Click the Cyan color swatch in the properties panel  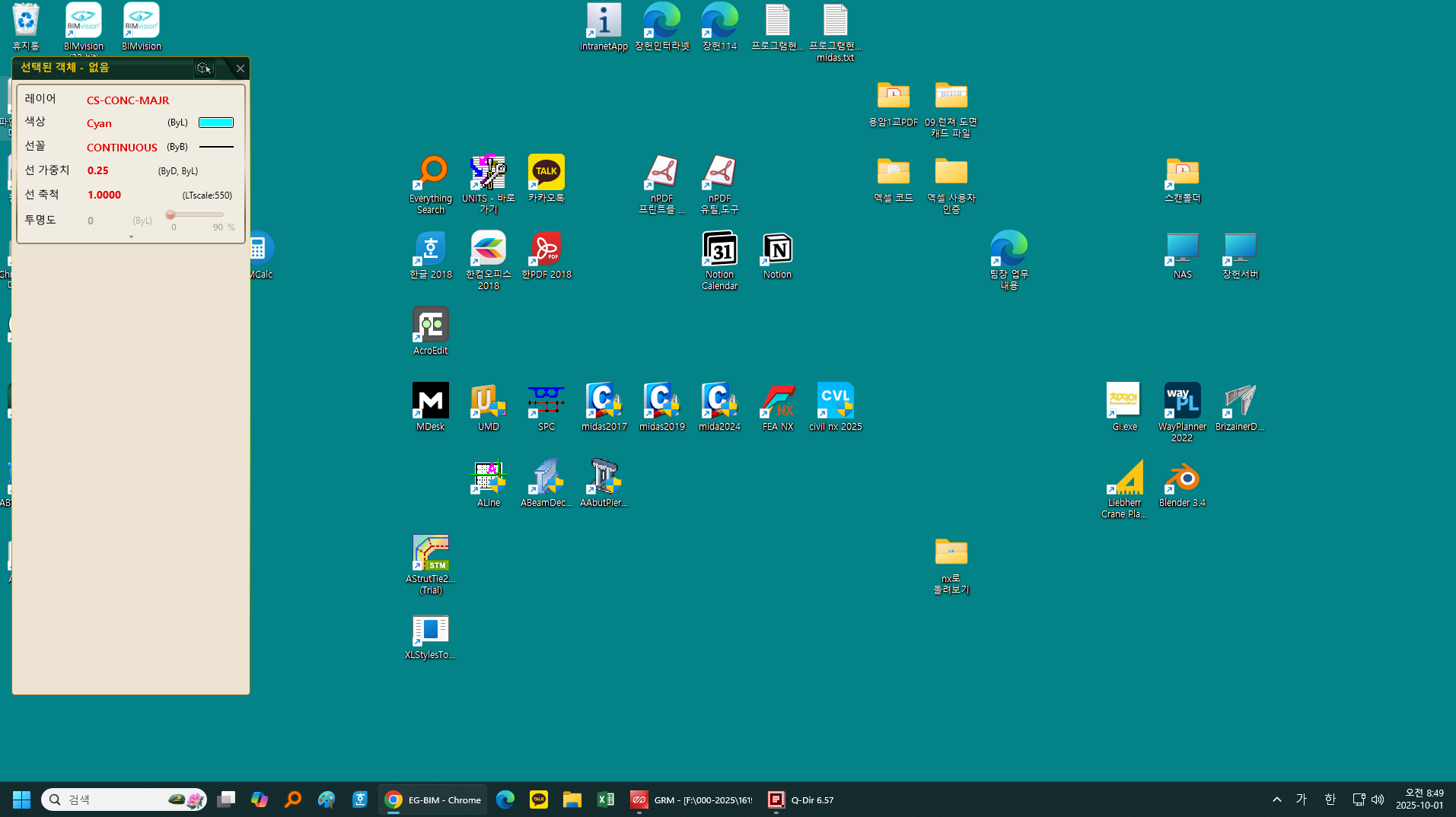tap(216, 122)
